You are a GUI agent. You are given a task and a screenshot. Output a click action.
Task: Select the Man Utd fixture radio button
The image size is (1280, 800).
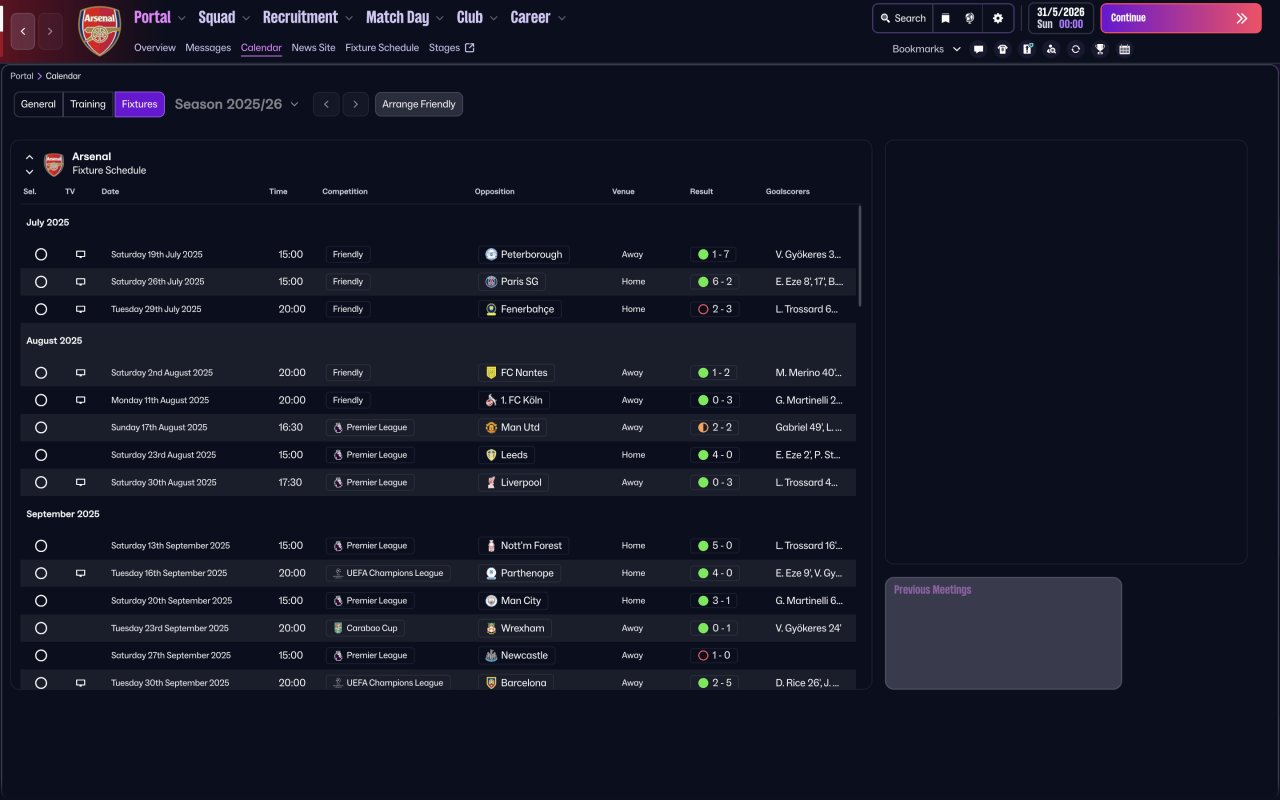[x=41, y=427]
